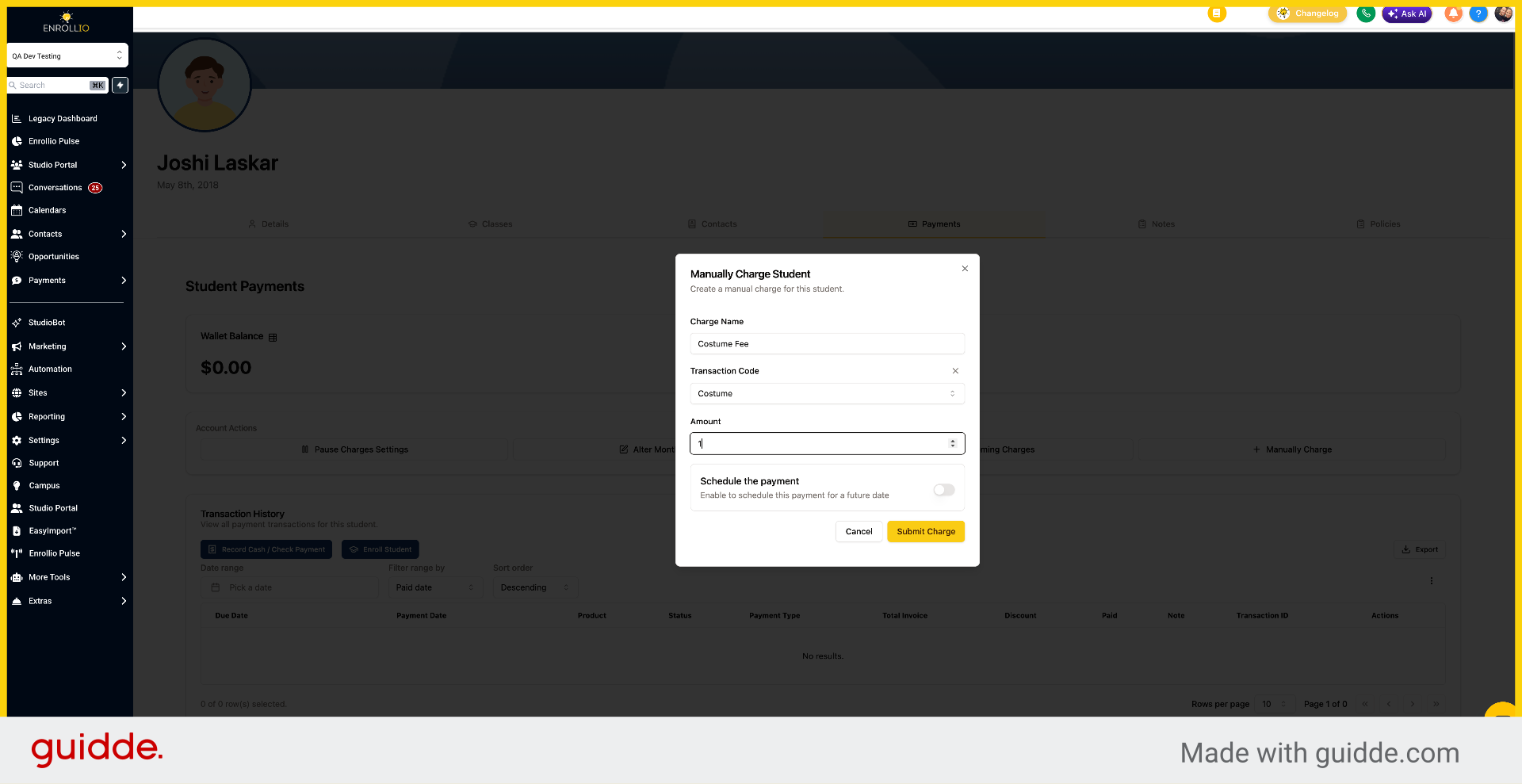The height and width of the screenshot is (784, 1522).
Task: Open Campus sidebar item
Action: tap(44, 486)
